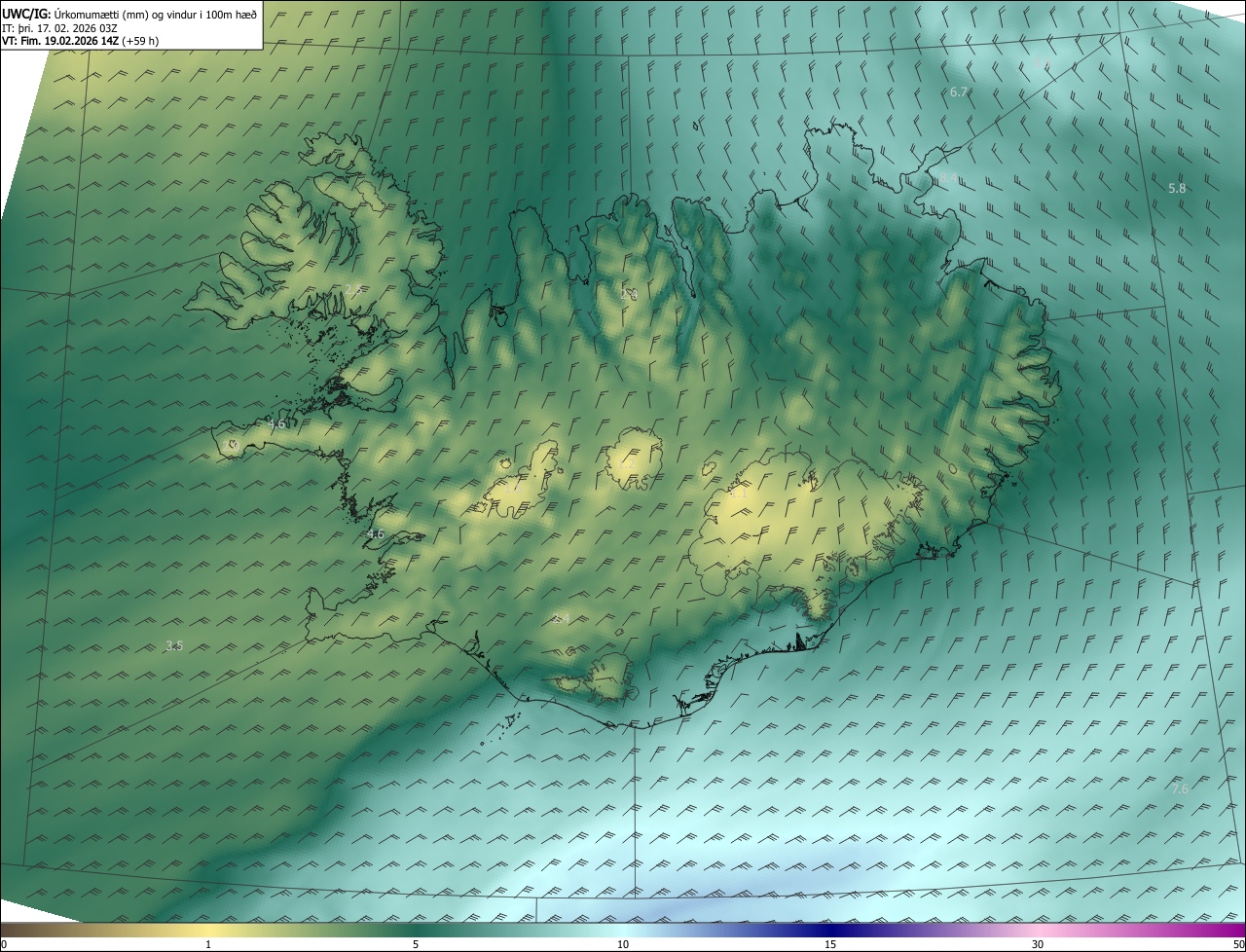Click the "2.5" value label on the Westfjords
This screenshot has width=1246, height=952.
pyautogui.click(x=353, y=289)
